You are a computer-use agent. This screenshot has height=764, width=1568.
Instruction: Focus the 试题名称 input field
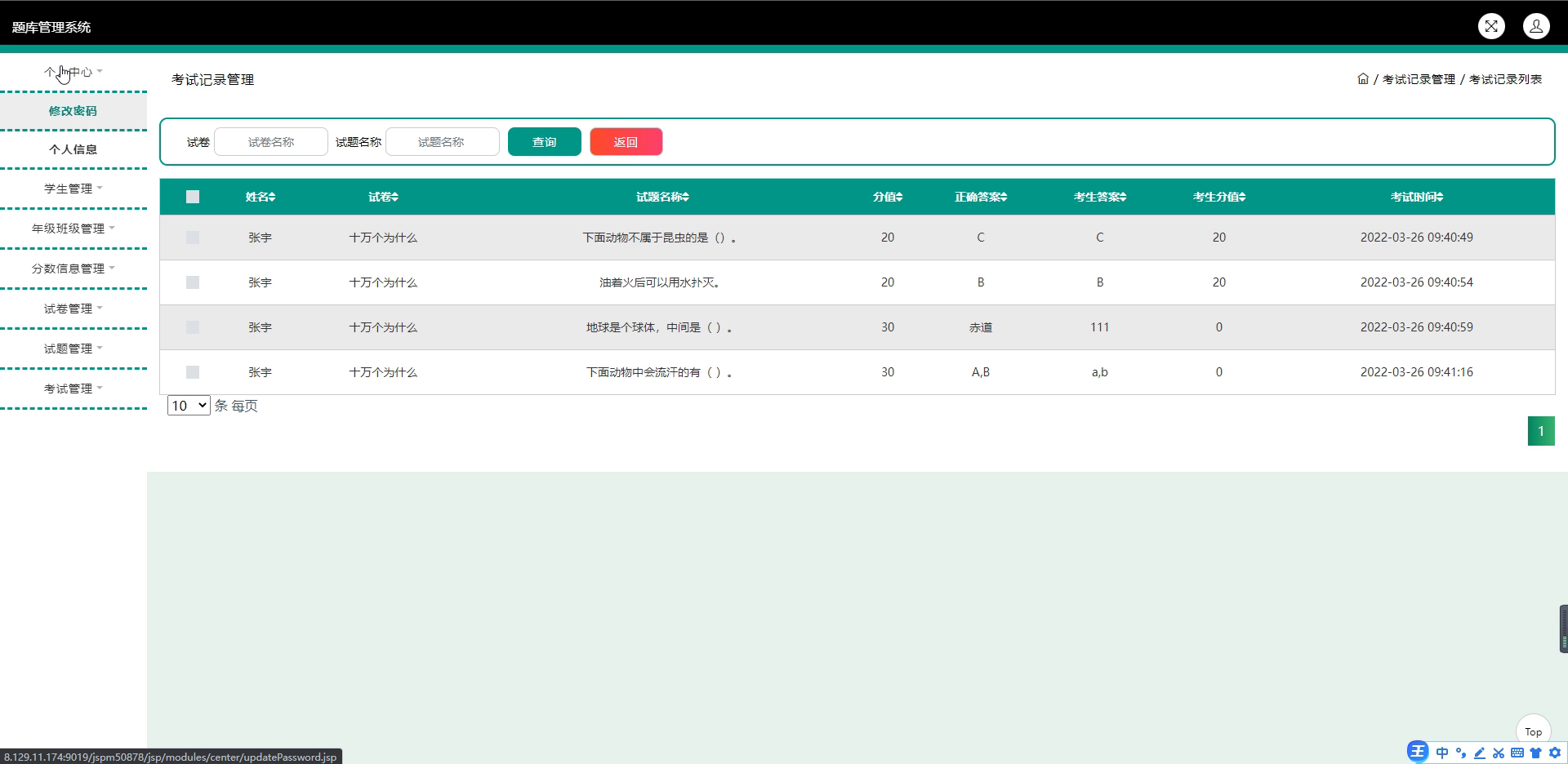tap(443, 142)
